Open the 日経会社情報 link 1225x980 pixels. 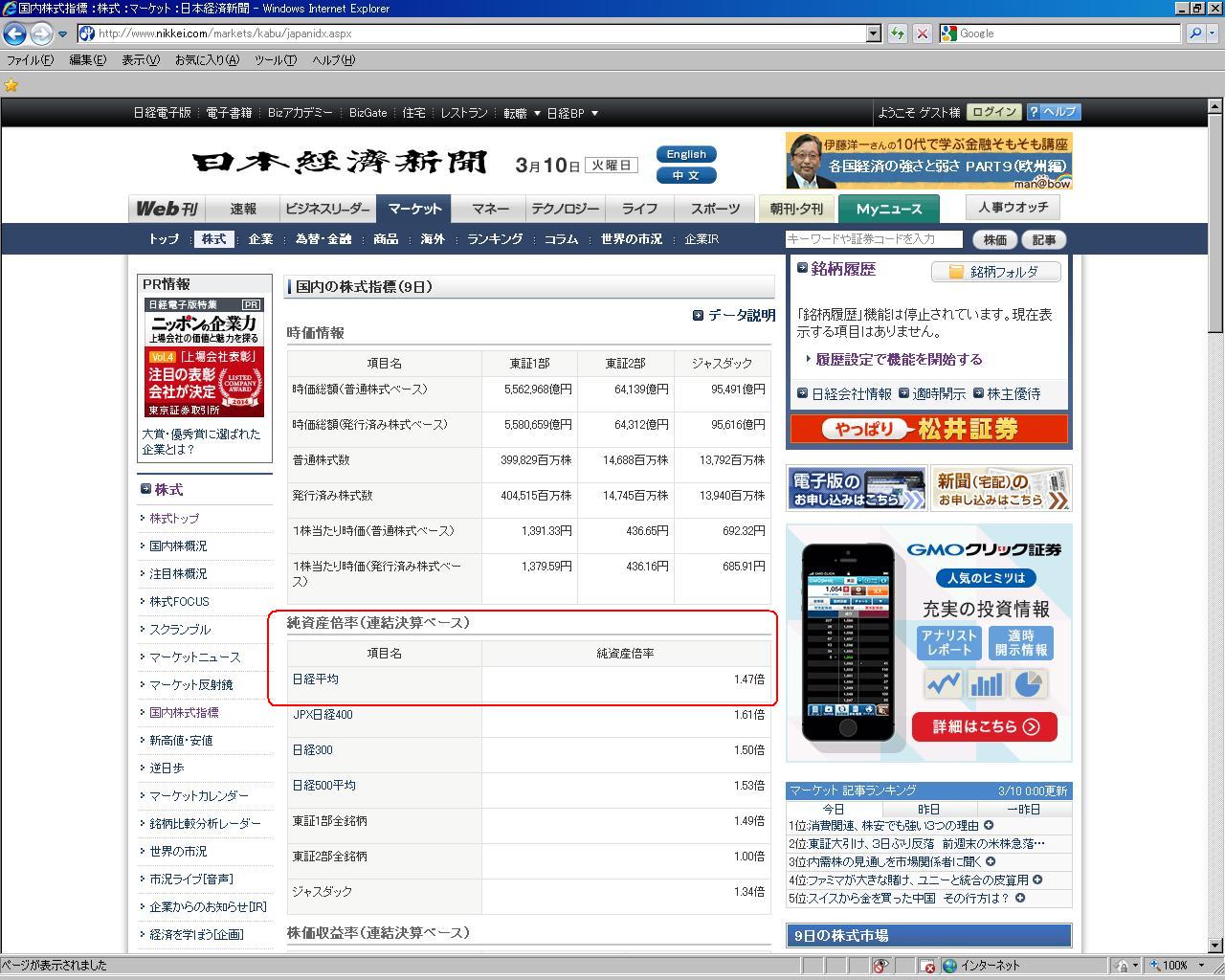(x=851, y=394)
